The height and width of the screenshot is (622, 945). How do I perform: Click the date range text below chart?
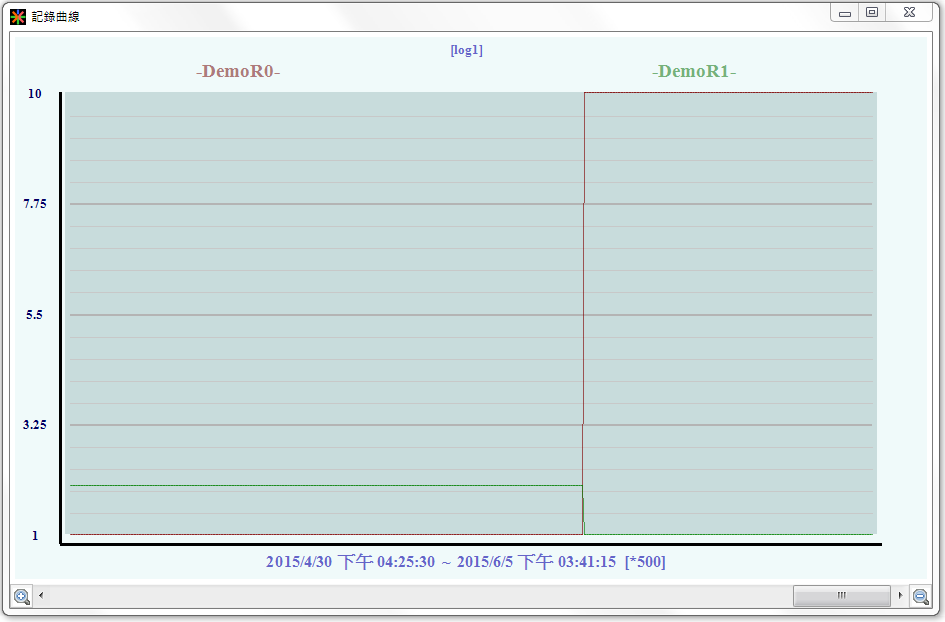click(465, 562)
